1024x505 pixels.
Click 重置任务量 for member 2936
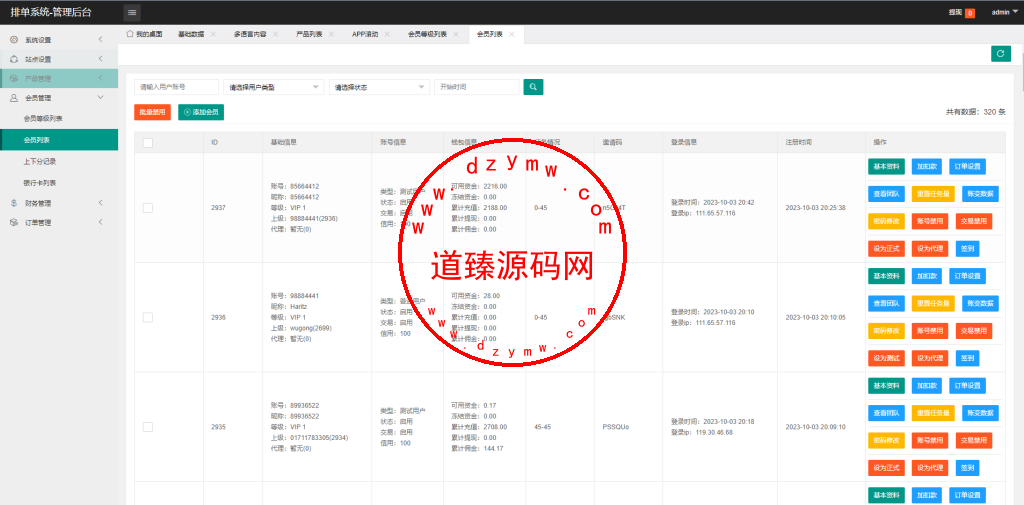pyautogui.click(x=933, y=303)
